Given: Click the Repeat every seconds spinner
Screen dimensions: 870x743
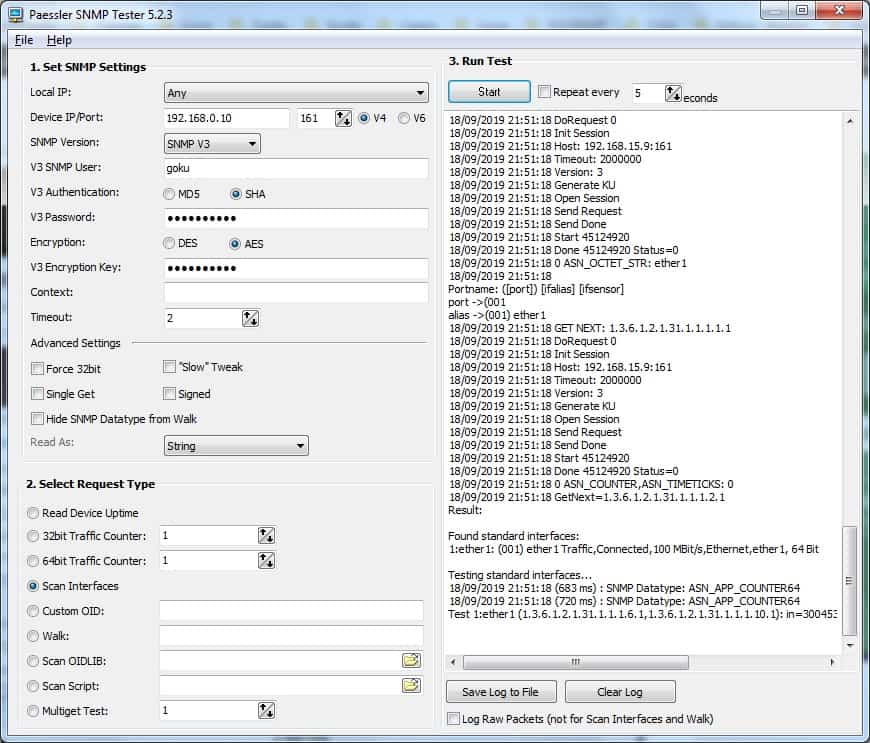Looking at the screenshot, I should coord(673,93).
